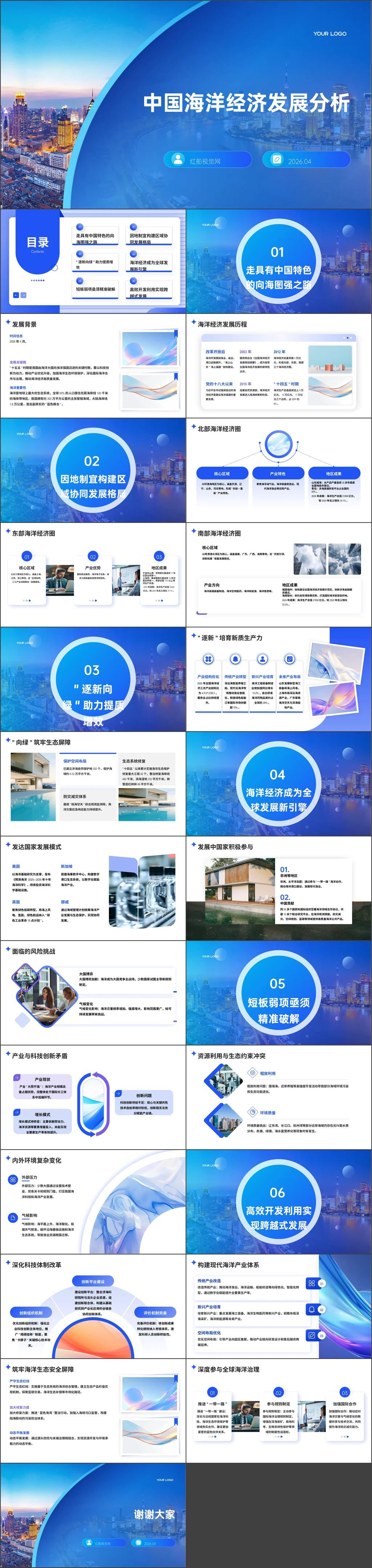Click the YOUR LOGO mark on cover slide
The width and height of the screenshot is (372, 1568).
tap(330, 34)
